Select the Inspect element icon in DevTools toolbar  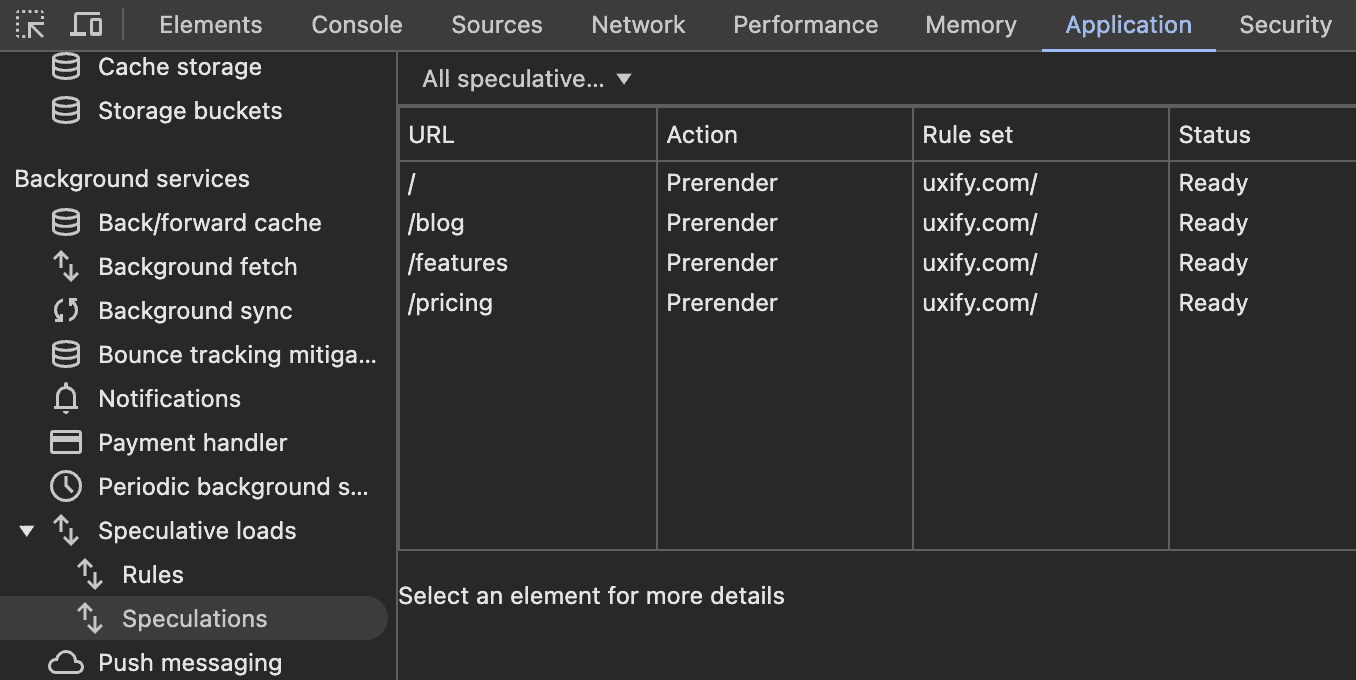pyautogui.click(x=30, y=24)
